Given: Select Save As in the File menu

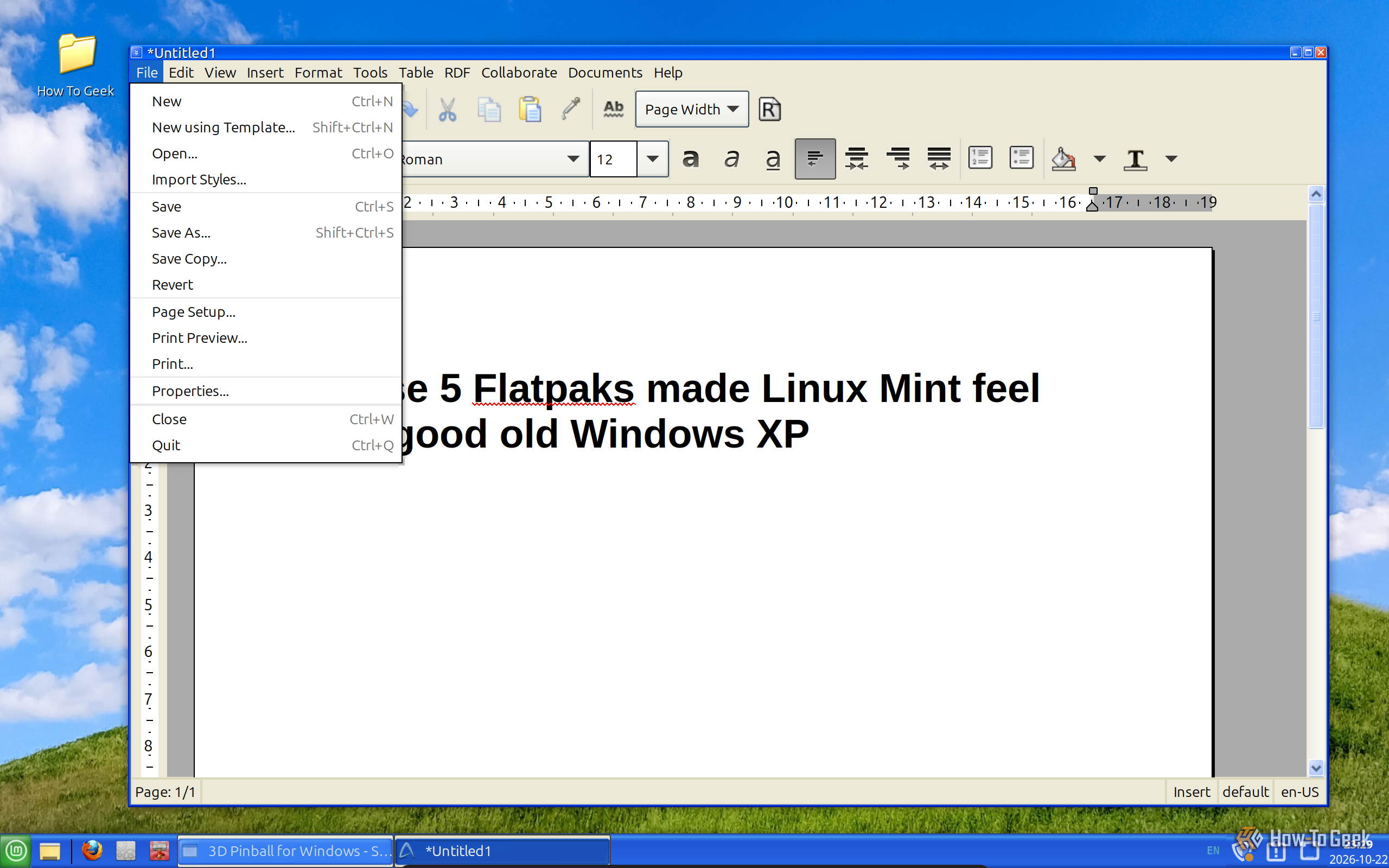Looking at the screenshot, I should 266,233.
